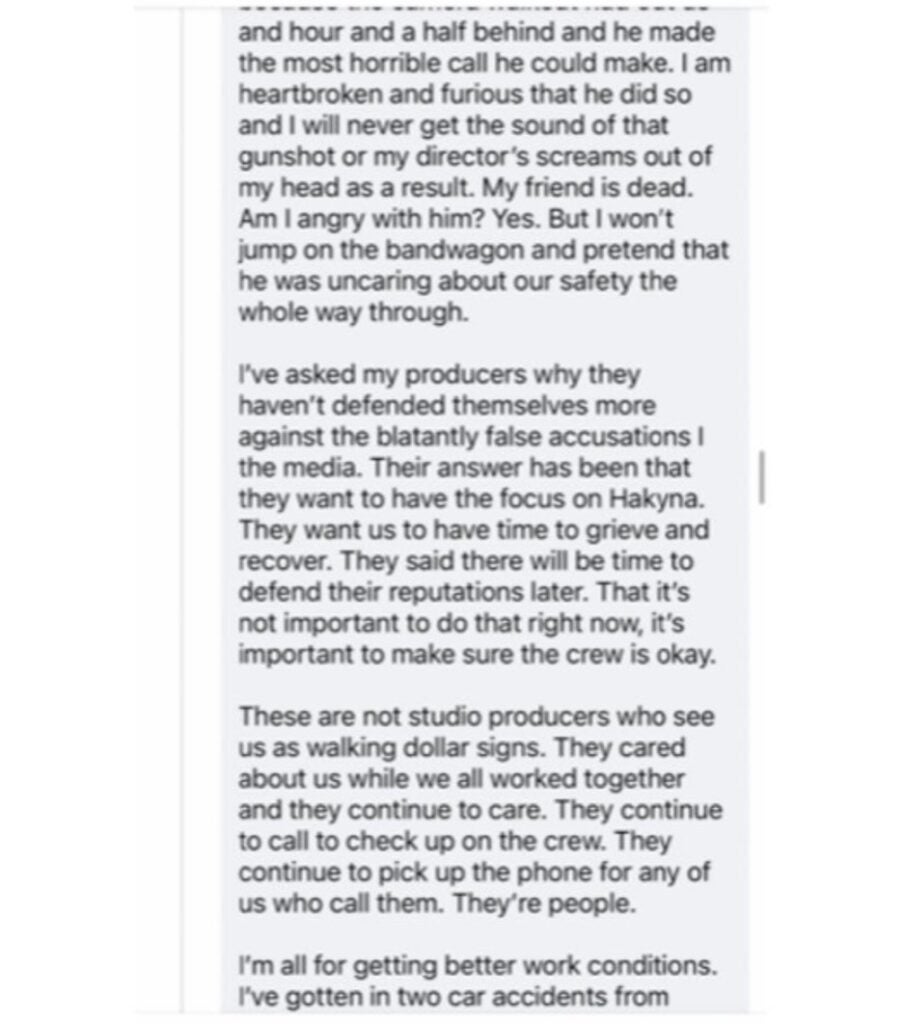Click the phrase "sure the crew is okay."
Viewport: 903px width, 1024px height.
pyautogui.click(x=588, y=655)
